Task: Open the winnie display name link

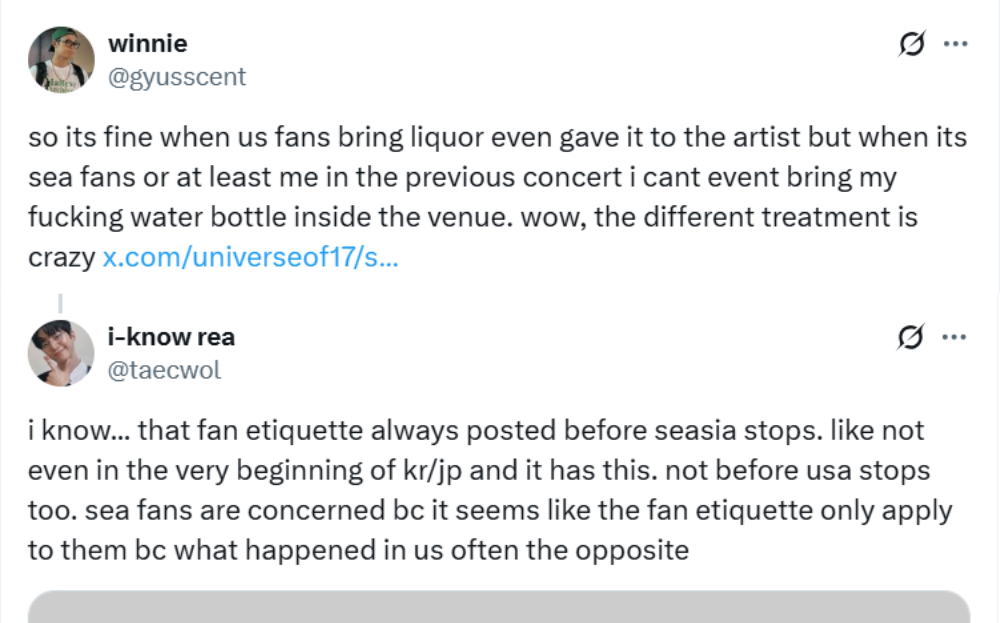Action: [147, 44]
